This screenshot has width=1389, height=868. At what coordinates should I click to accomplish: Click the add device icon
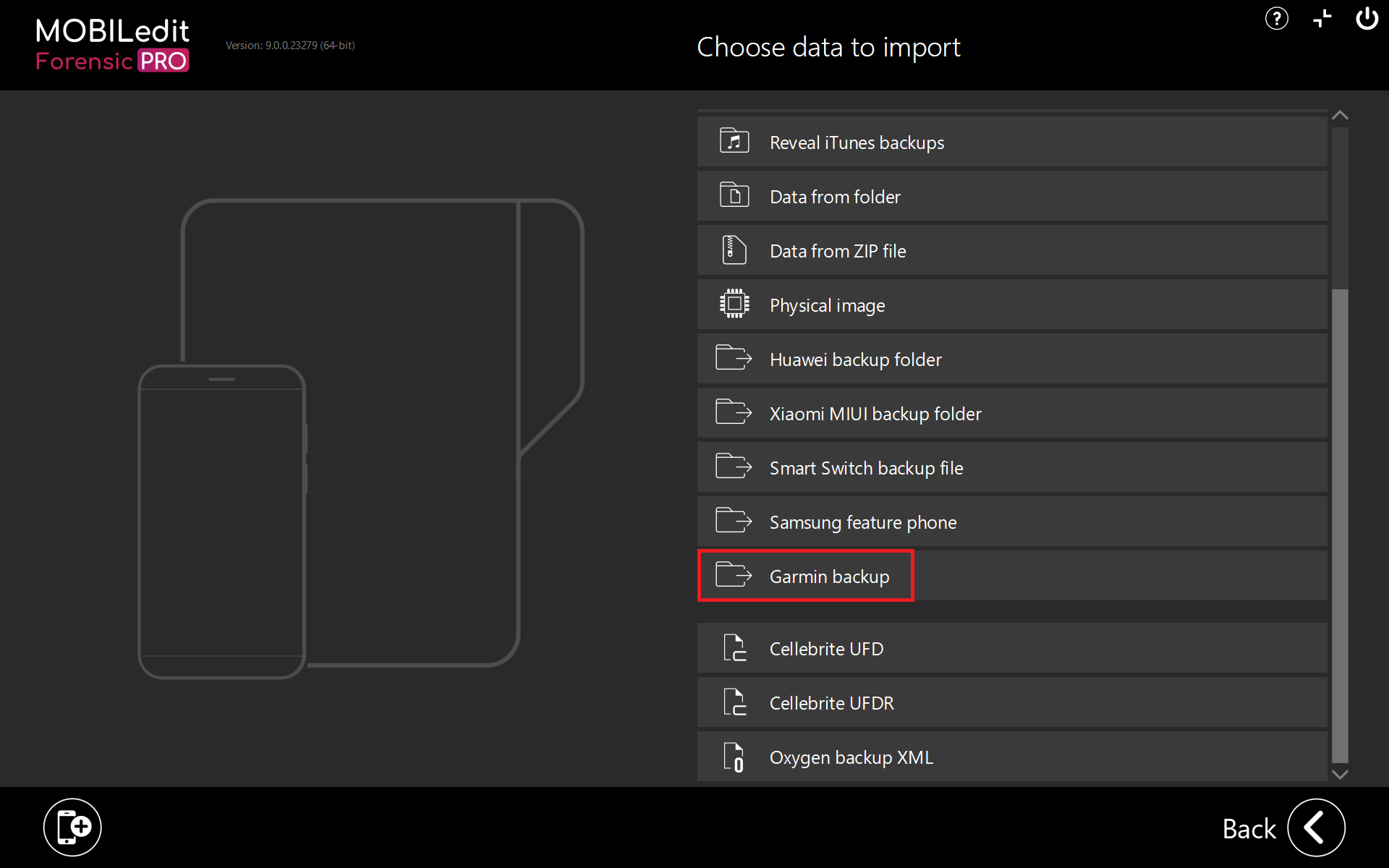pos(72,827)
